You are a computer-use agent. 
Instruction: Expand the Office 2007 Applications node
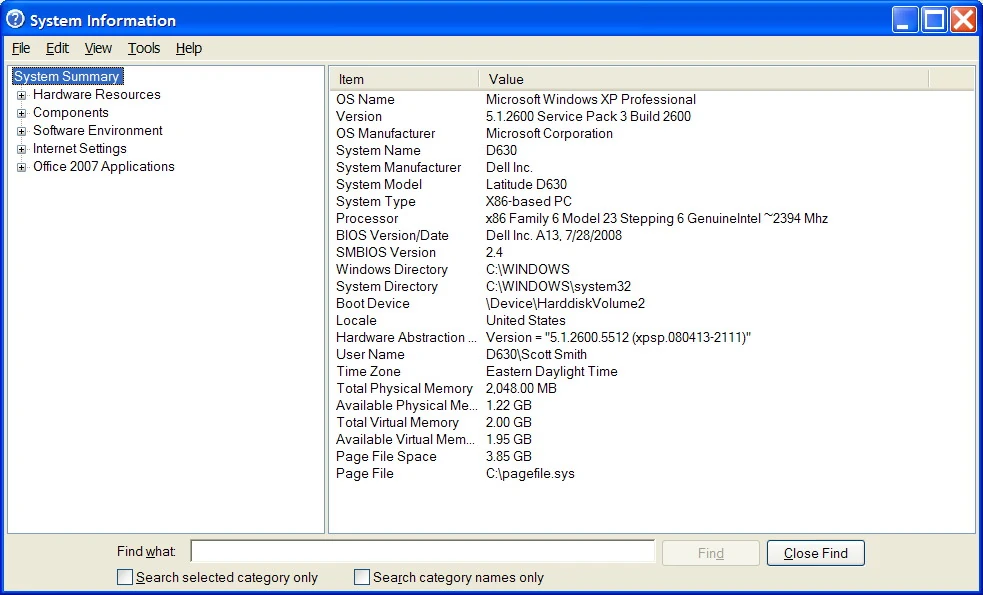(x=21, y=167)
